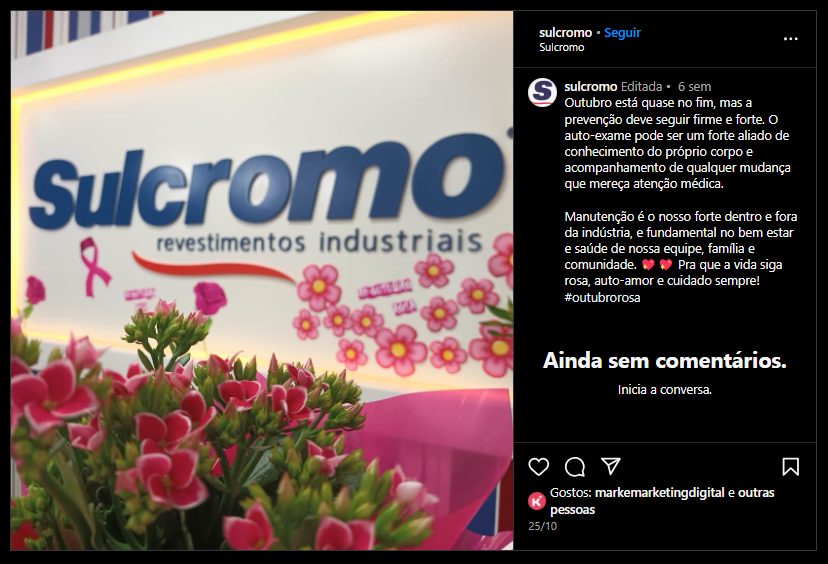Click the Sulcromo location label under the username
Screen dimensions: 828x564
561,48
